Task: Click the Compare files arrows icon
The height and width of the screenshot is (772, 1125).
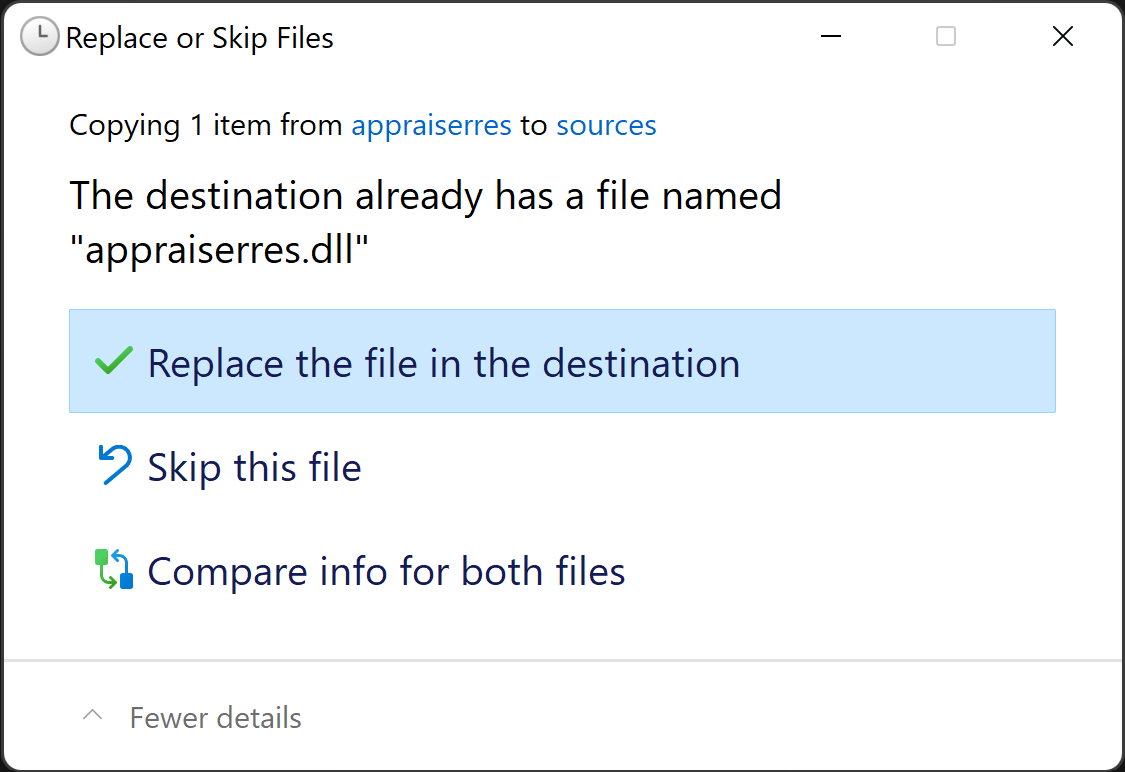Action: [114, 569]
